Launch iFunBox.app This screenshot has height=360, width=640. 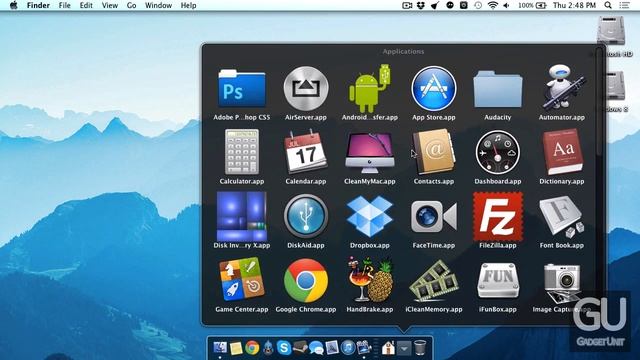click(x=498, y=281)
